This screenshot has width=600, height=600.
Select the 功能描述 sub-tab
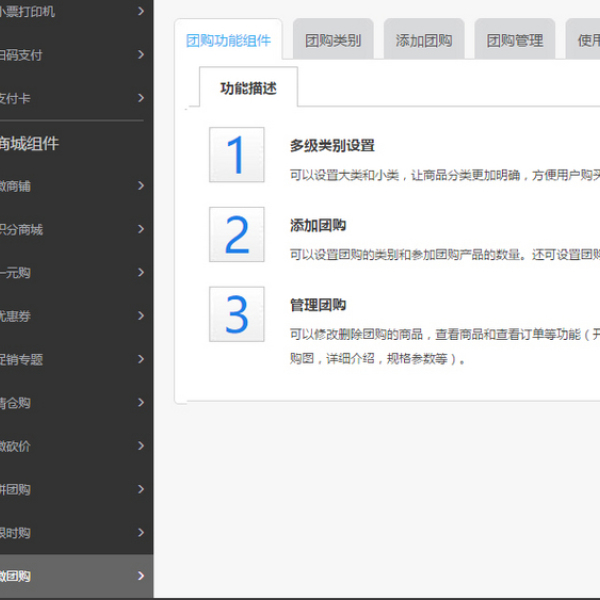click(248, 88)
